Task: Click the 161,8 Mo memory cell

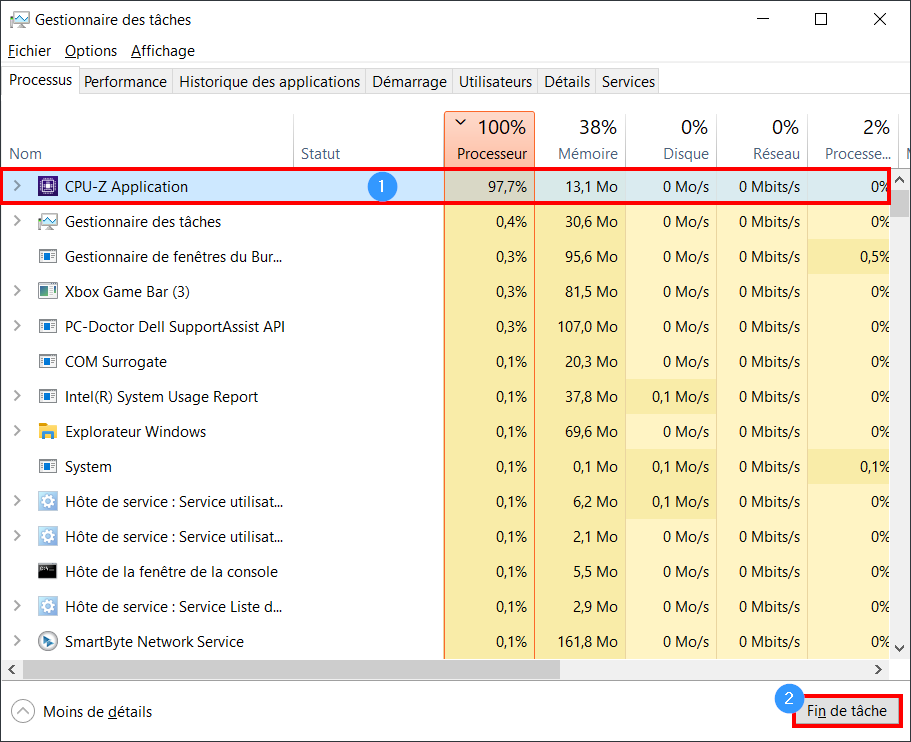Action: click(580, 641)
